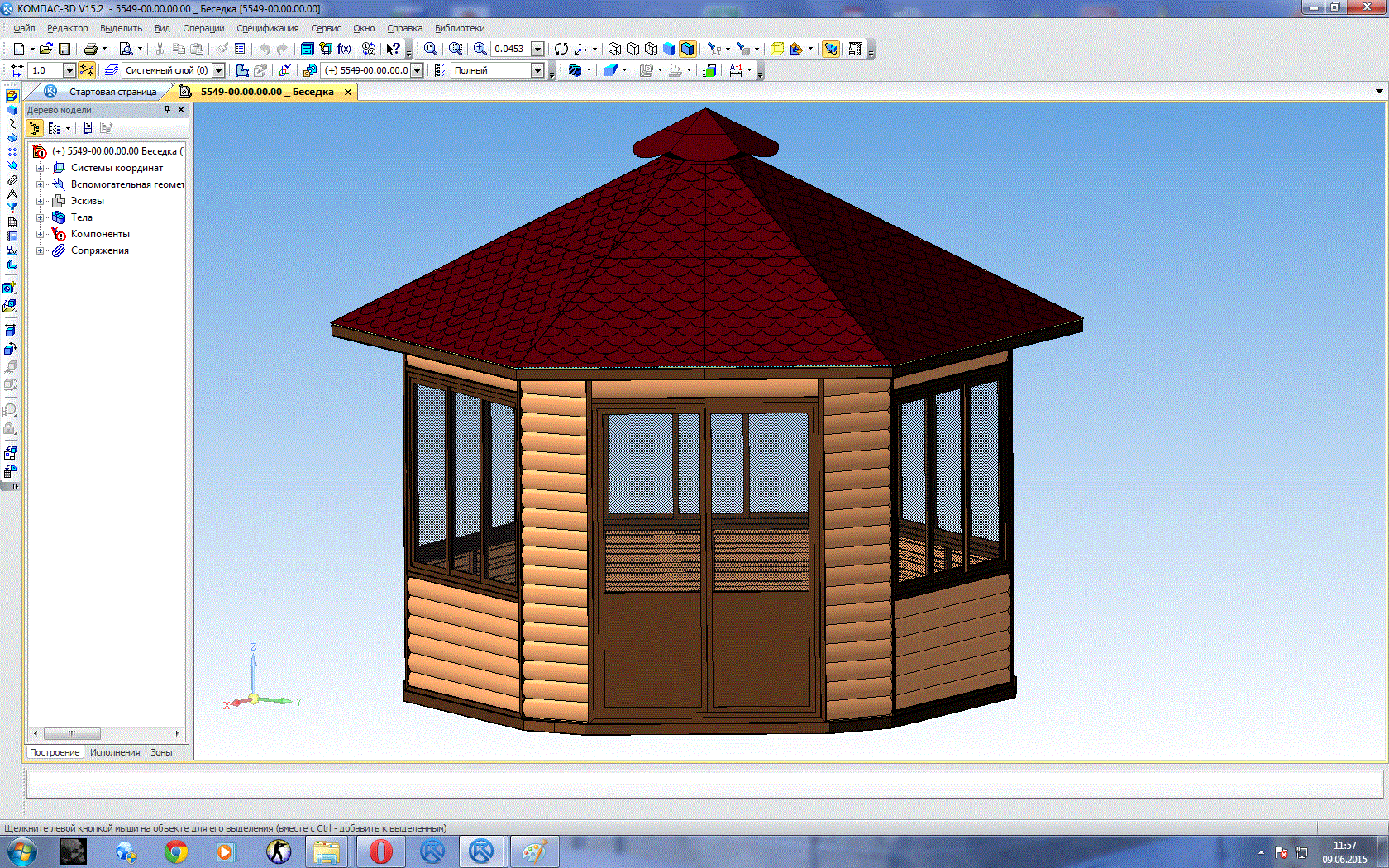Viewport: 1389px width, 868px height.
Task: Open the Variables f(x) panel
Action: click(344, 49)
